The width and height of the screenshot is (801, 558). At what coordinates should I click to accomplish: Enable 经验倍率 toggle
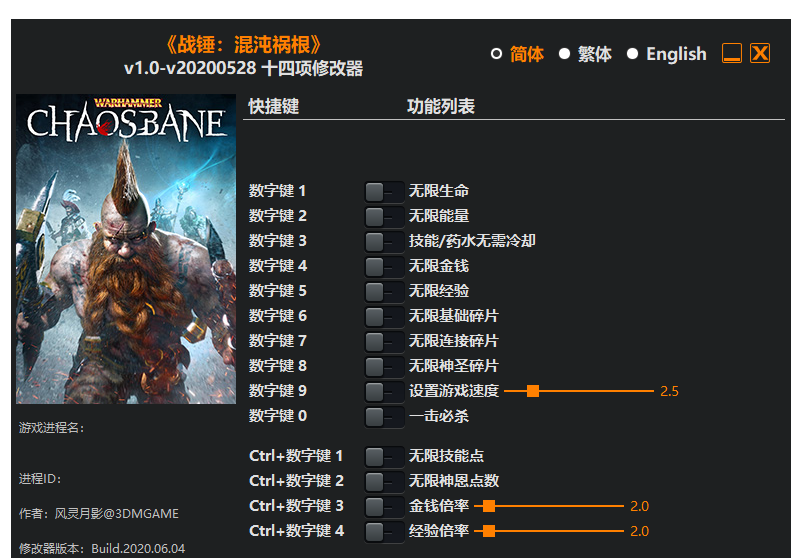point(384,532)
